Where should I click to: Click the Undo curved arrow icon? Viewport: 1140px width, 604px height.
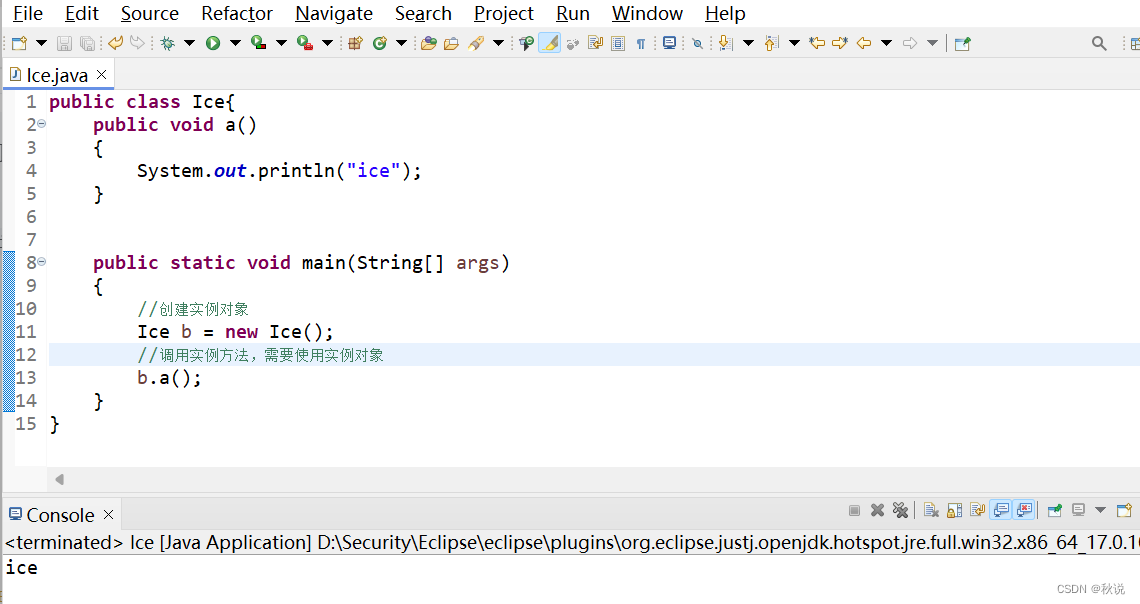[x=115, y=44]
